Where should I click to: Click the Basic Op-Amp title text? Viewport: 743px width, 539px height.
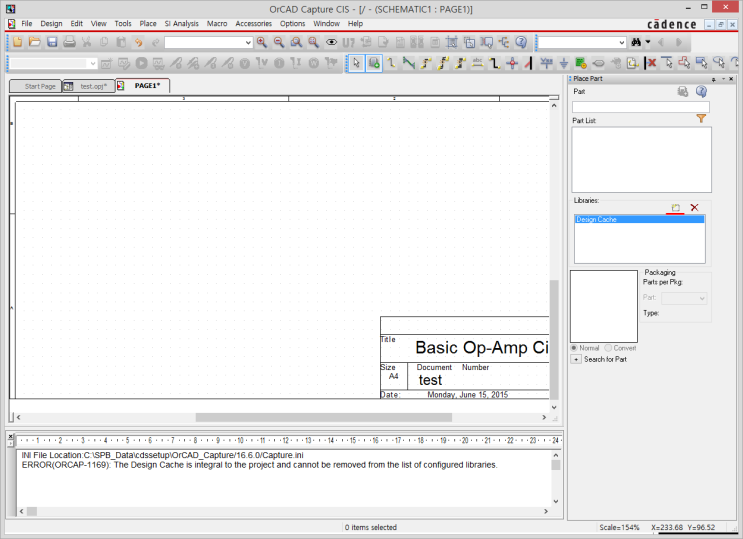481,347
